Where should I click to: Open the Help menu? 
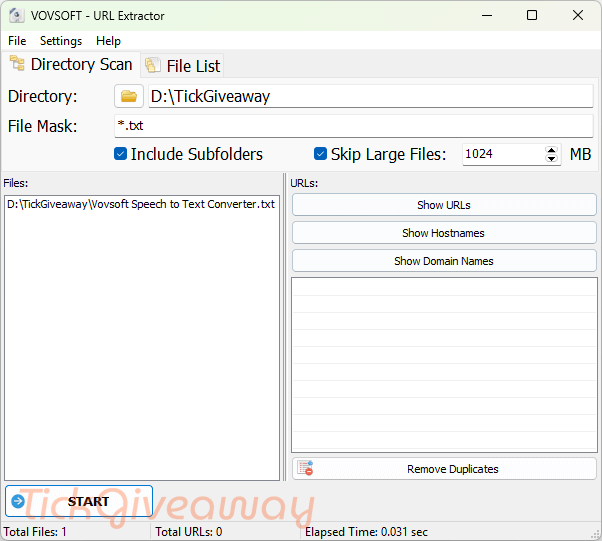(x=108, y=41)
